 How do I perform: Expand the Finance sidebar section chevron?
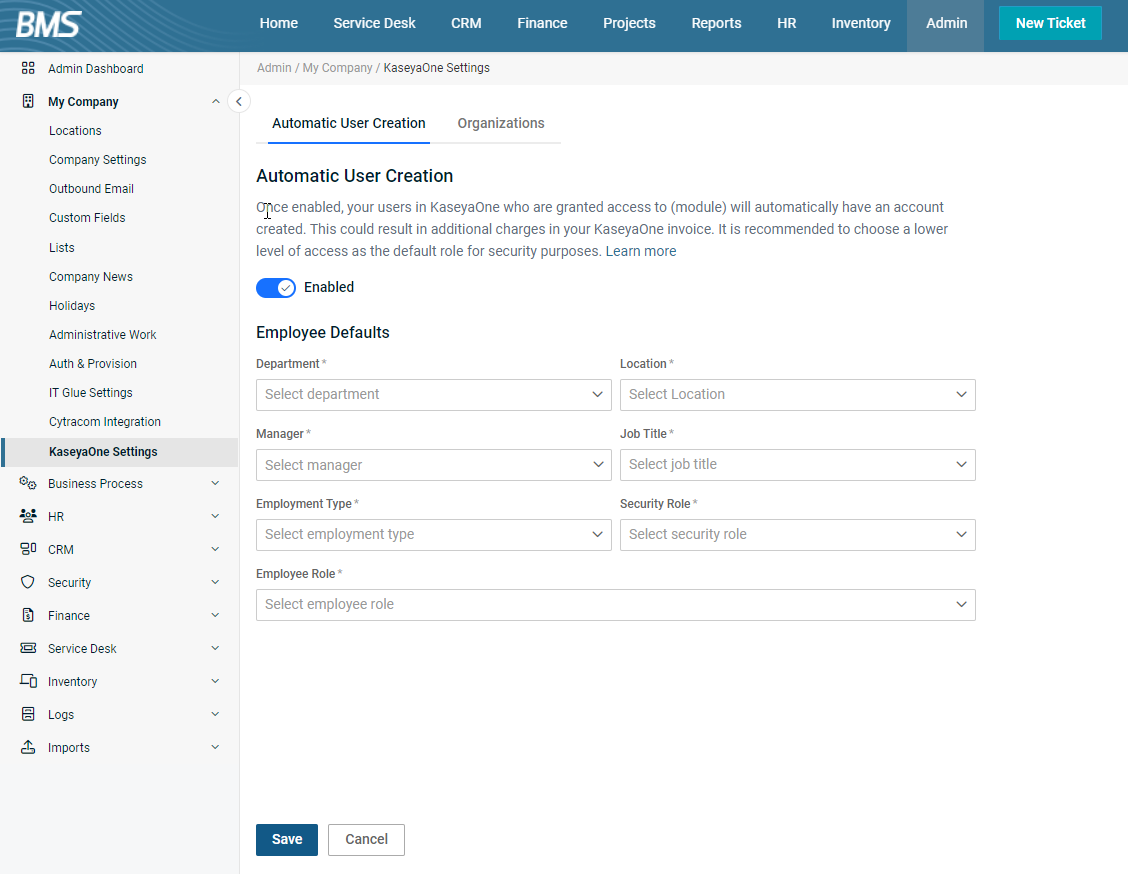(215, 616)
